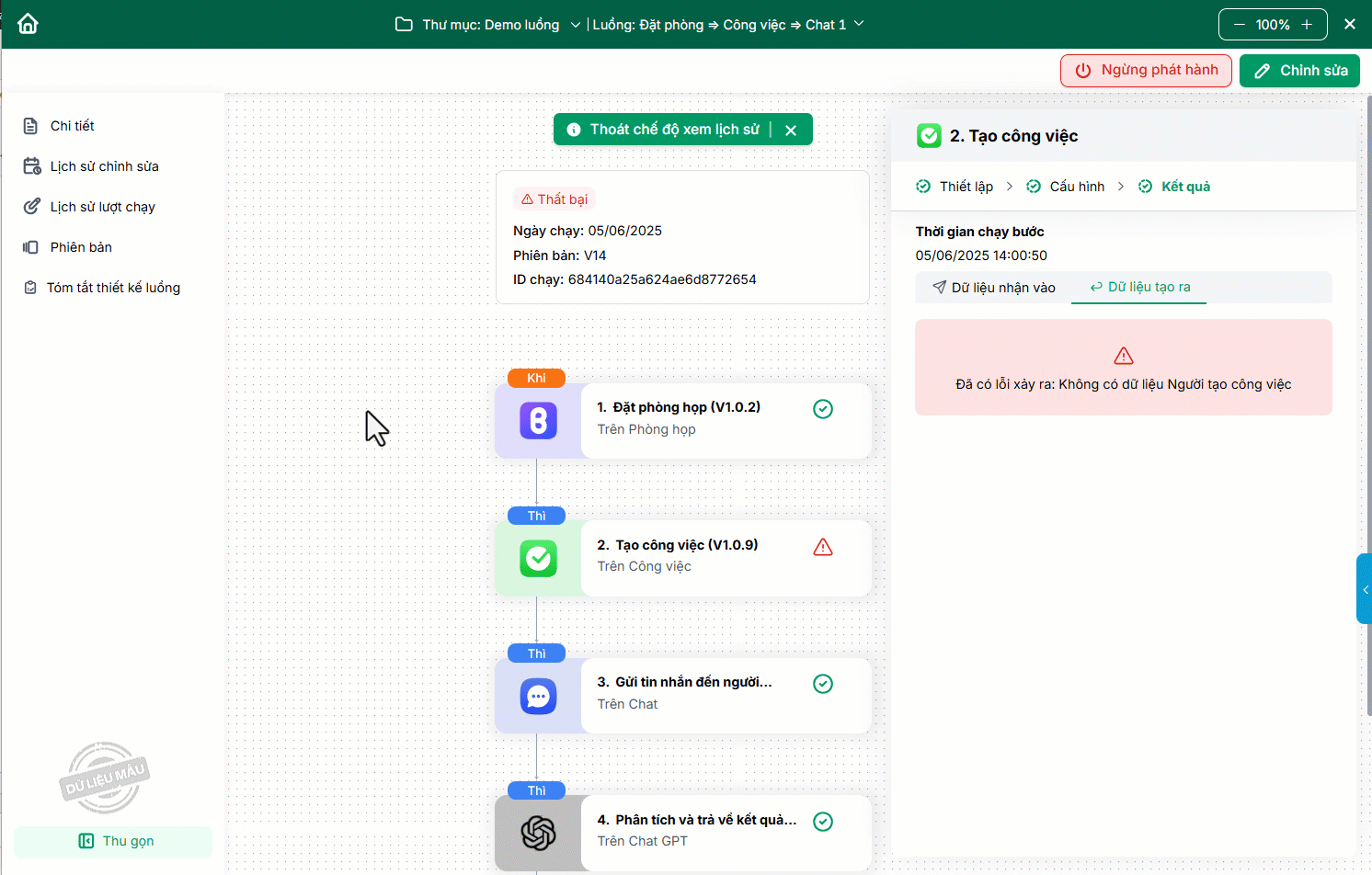Click Thoát chế độ xem lịch sử

[675, 130]
